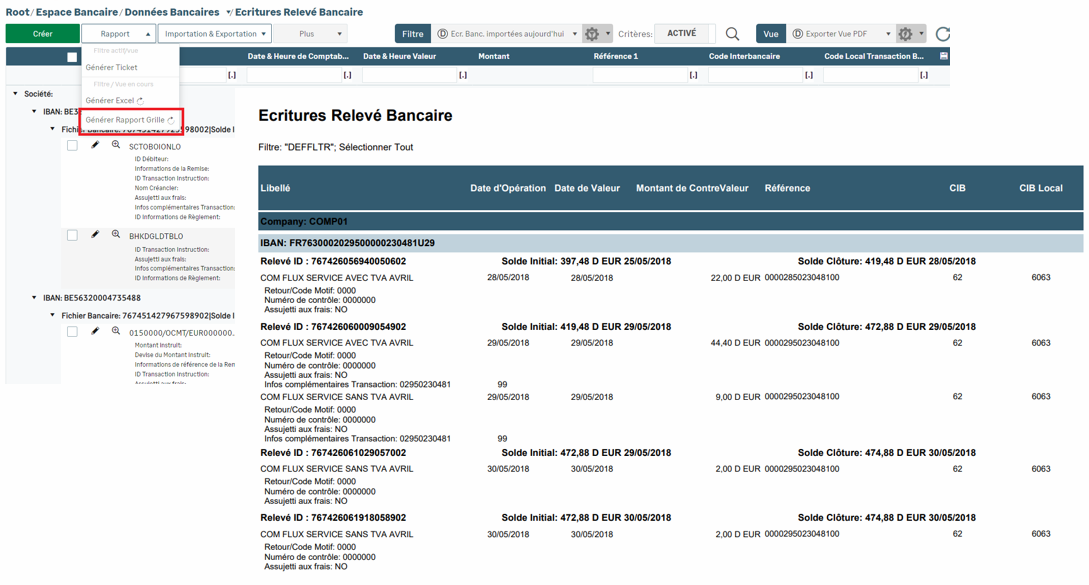Collapse the Société tree node
1089x585 pixels.
15,94
